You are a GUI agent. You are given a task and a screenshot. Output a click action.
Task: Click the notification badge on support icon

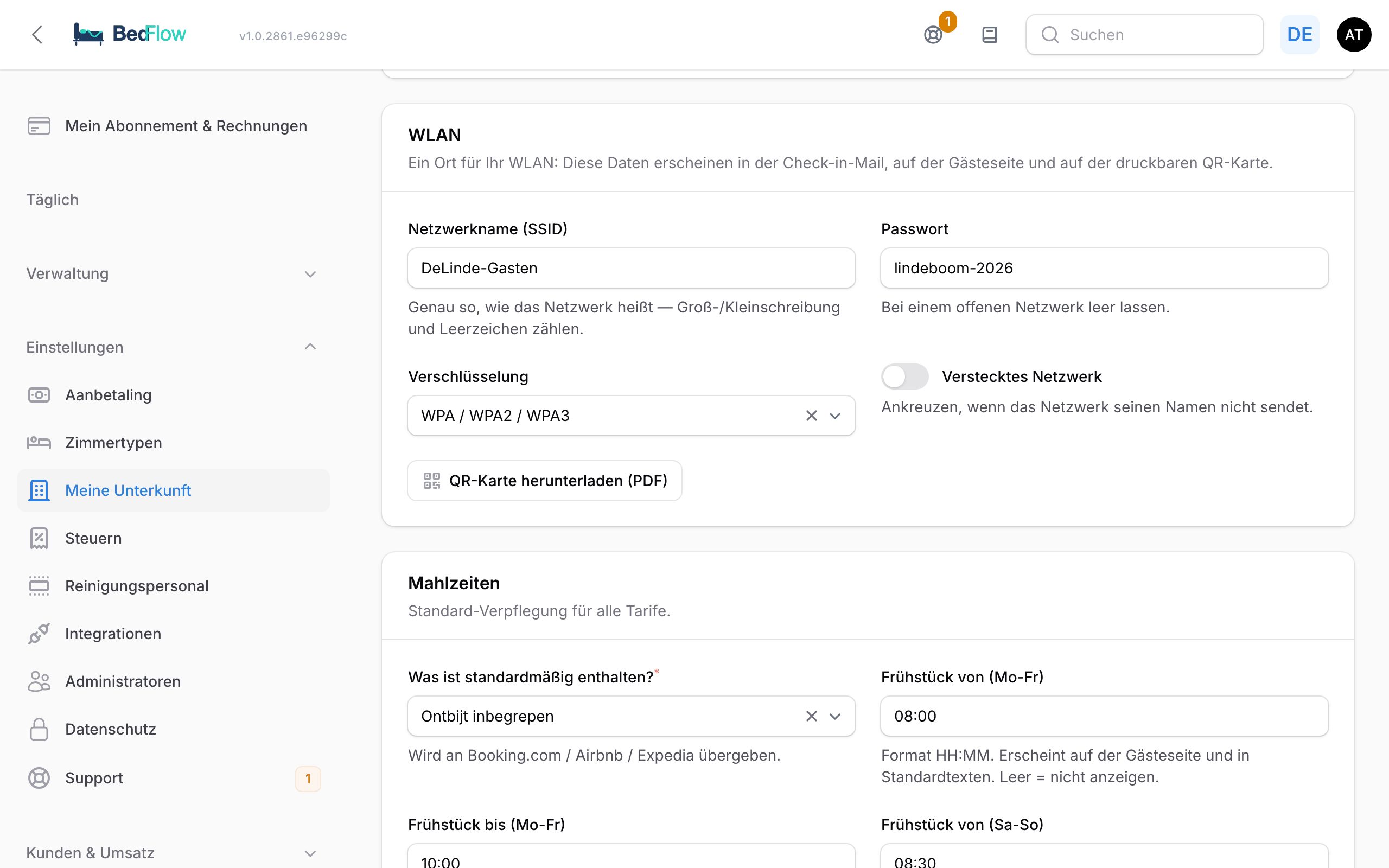click(x=948, y=22)
